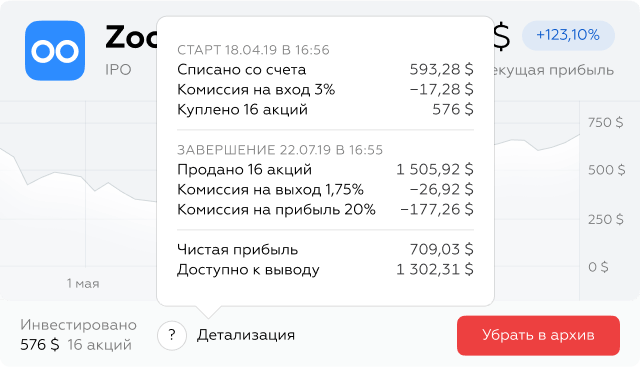Select the Чистая прибыль 709,03 $ row

point(325,249)
